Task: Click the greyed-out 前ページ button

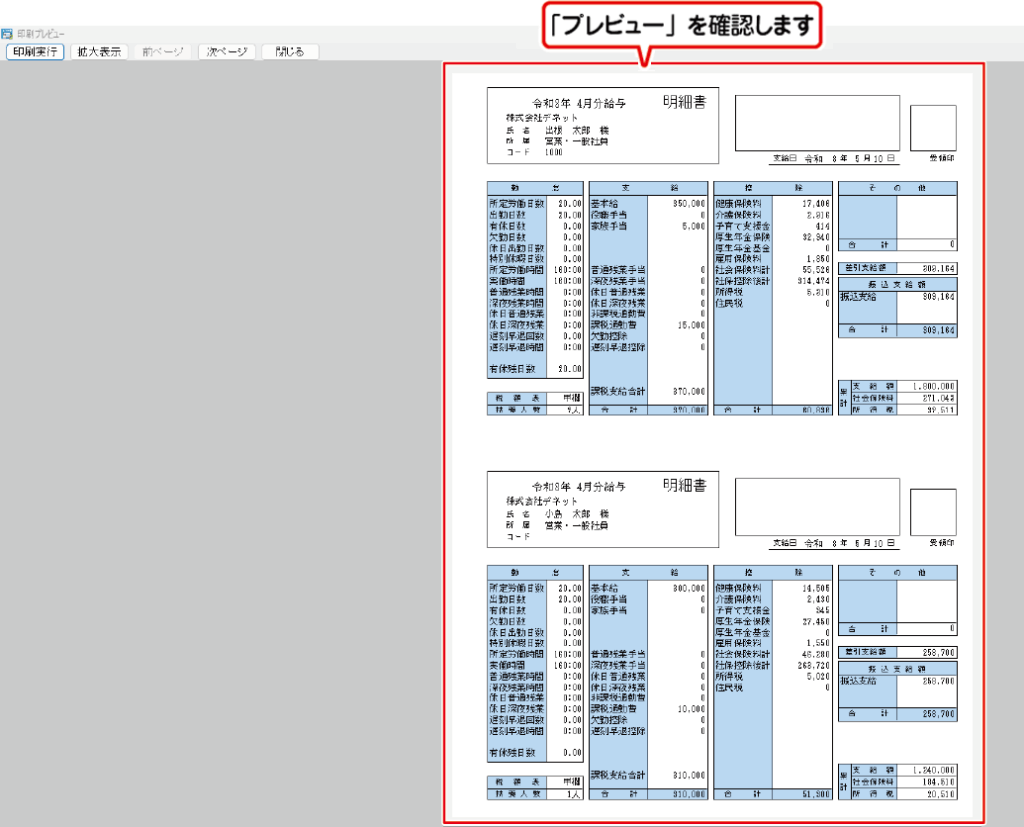Action: coord(162,52)
